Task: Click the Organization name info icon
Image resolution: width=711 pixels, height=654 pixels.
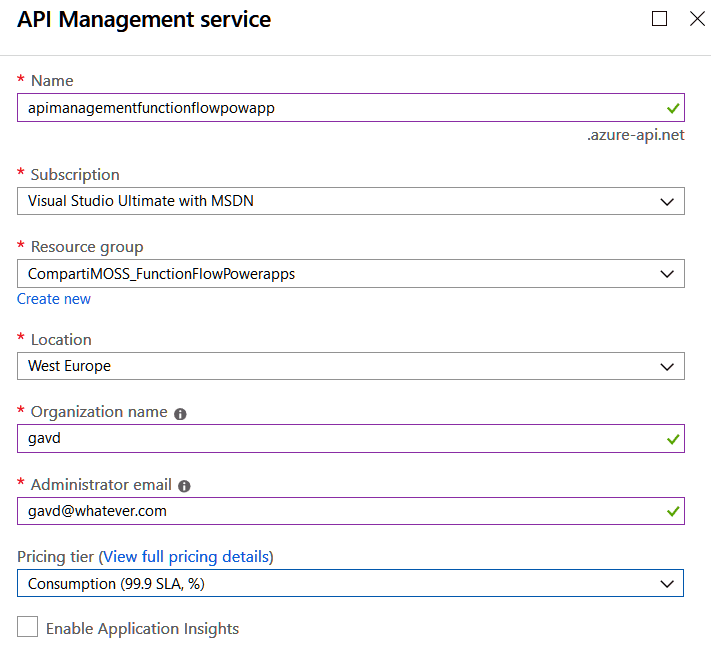Action: tap(180, 413)
